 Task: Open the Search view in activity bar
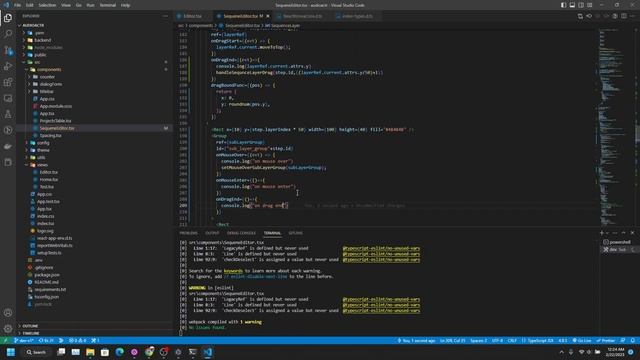[8, 34]
